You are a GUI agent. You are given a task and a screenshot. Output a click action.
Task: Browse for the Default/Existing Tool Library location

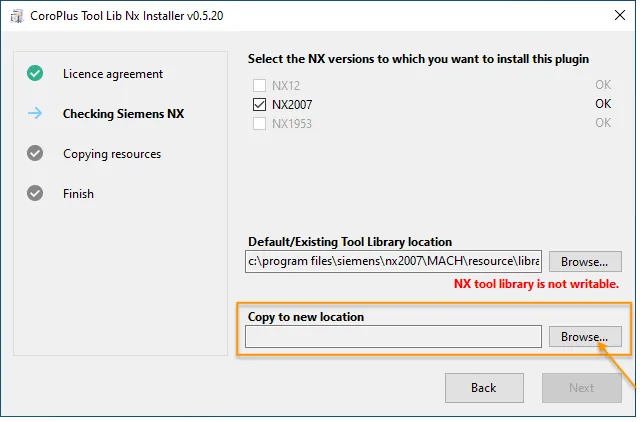[x=584, y=262]
